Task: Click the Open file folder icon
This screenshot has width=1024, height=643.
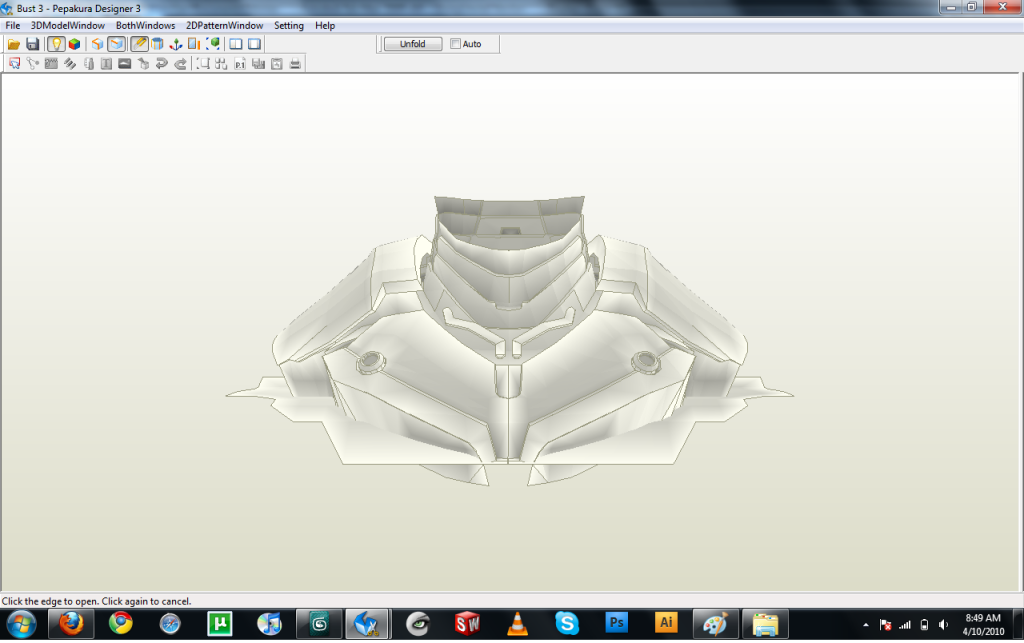Action: [x=14, y=44]
